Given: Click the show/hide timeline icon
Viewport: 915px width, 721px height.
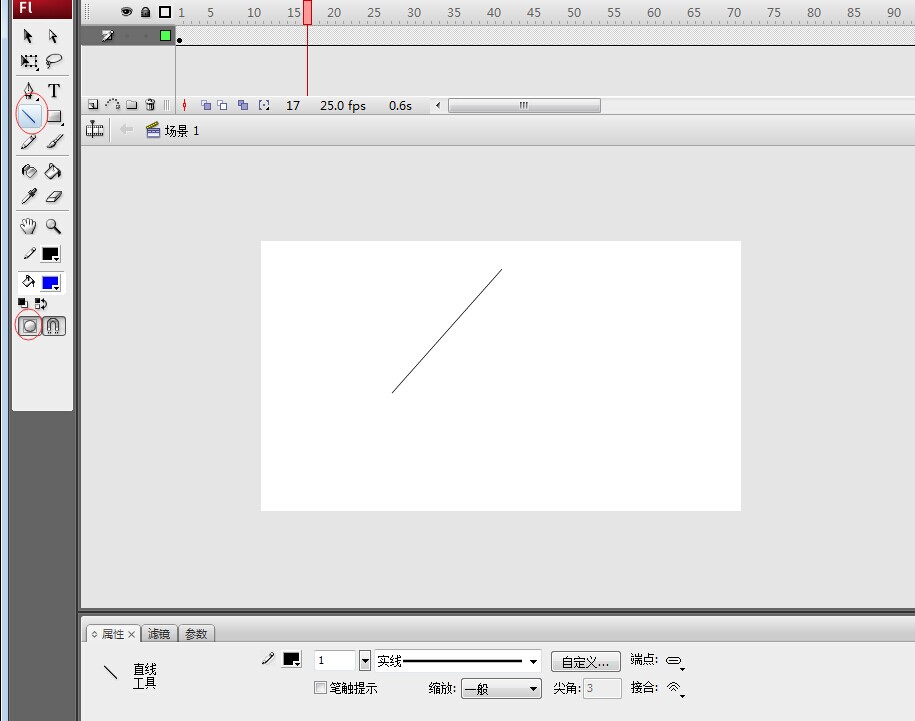Looking at the screenshot, I should [x=95, y=130].
